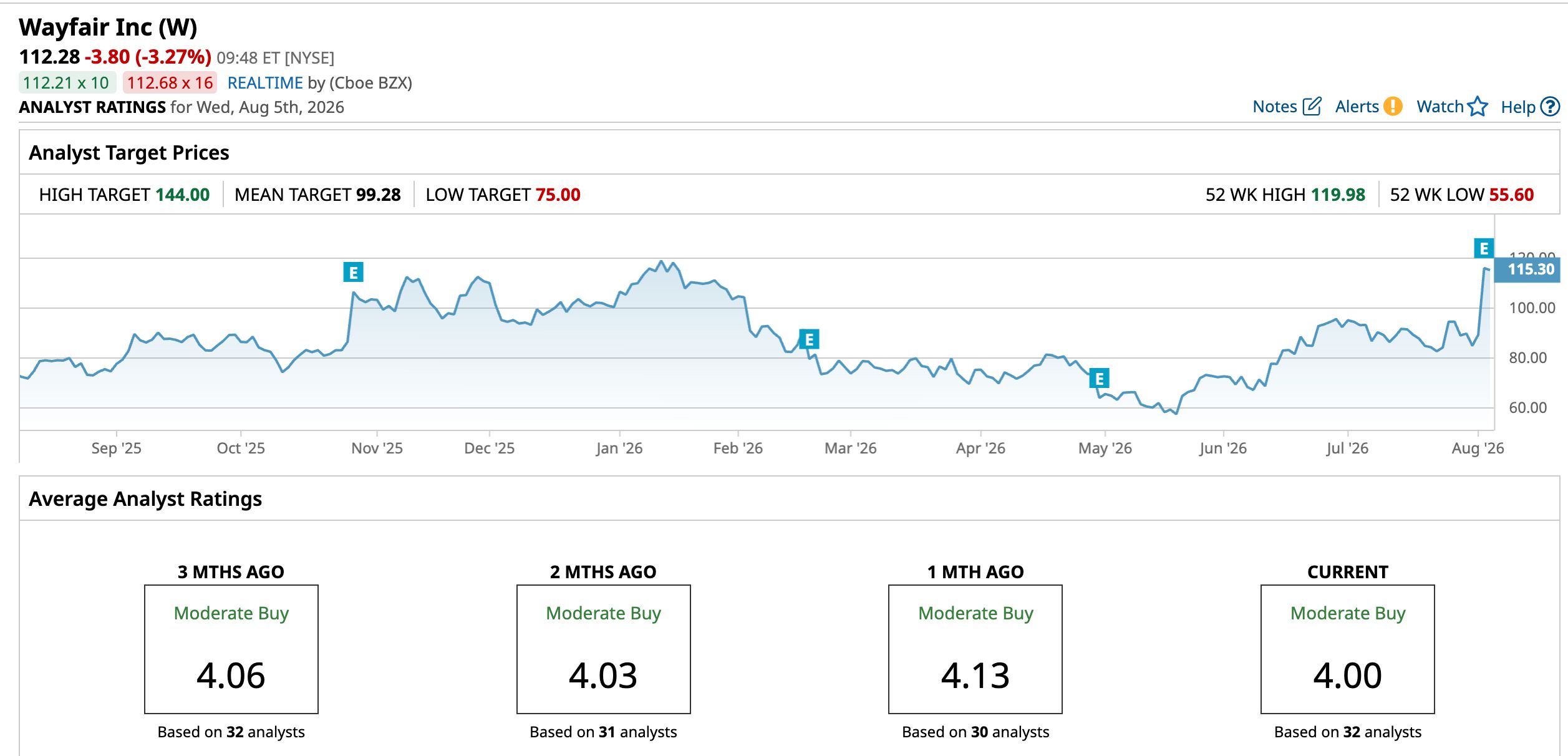The width and height of the screenshot is (1568, 756).
Task: Click the Wayfair Inc (W) title
Action: 108,27
